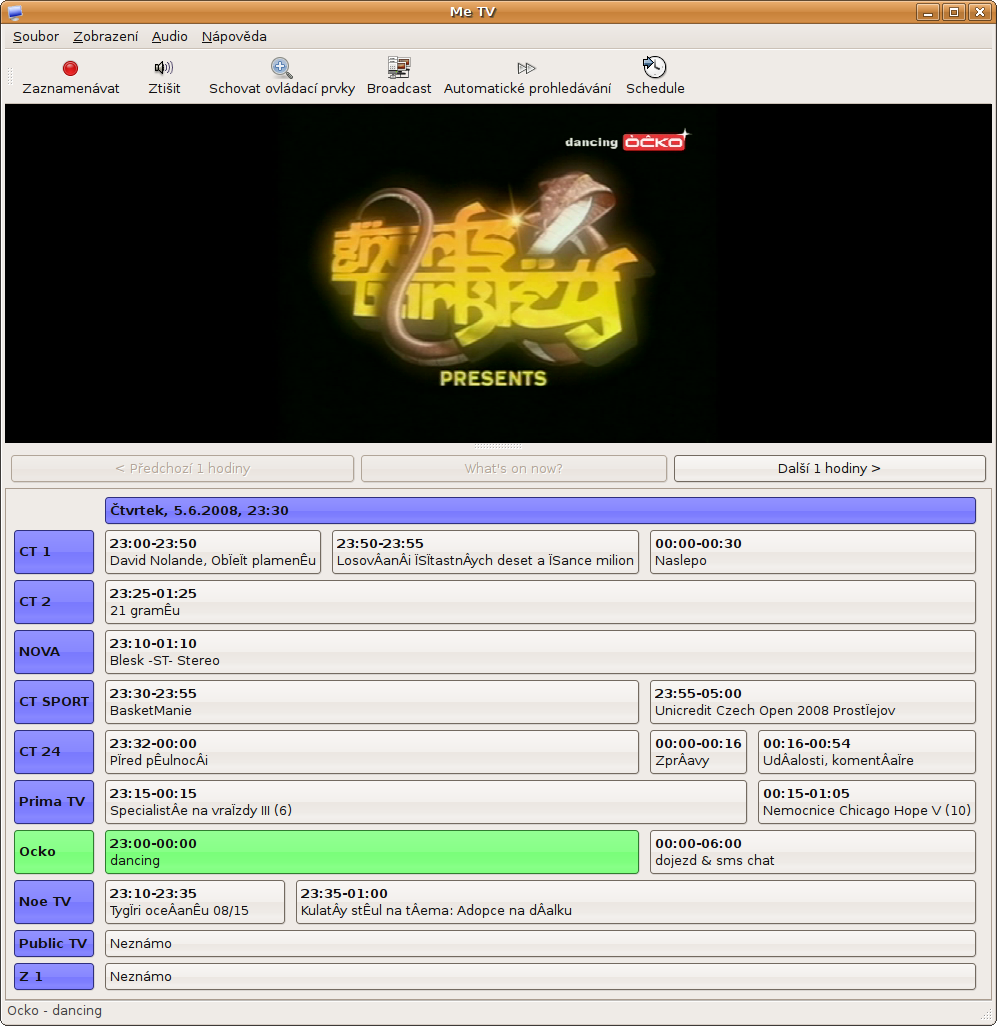Mute audio with the Ztišit speaker icon
Screen dimensions: 997x1026
click(x=164, y=67)
